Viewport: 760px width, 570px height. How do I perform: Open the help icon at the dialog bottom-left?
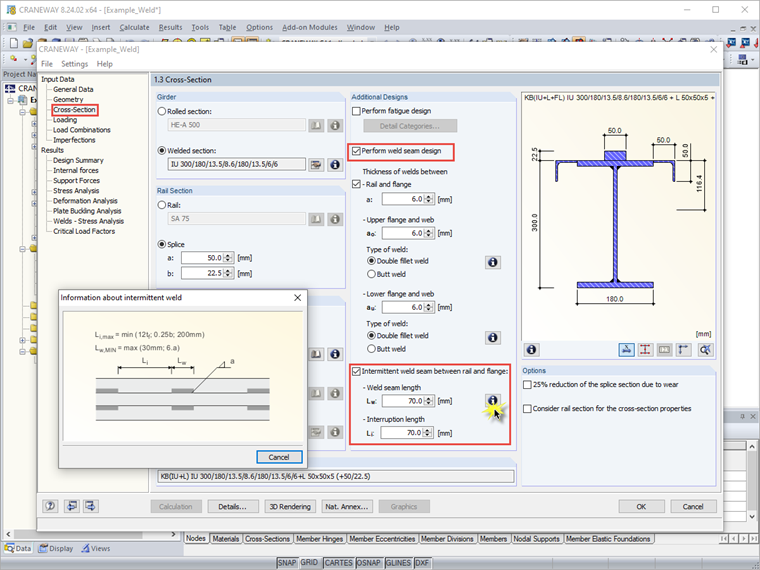click(50, 506)
